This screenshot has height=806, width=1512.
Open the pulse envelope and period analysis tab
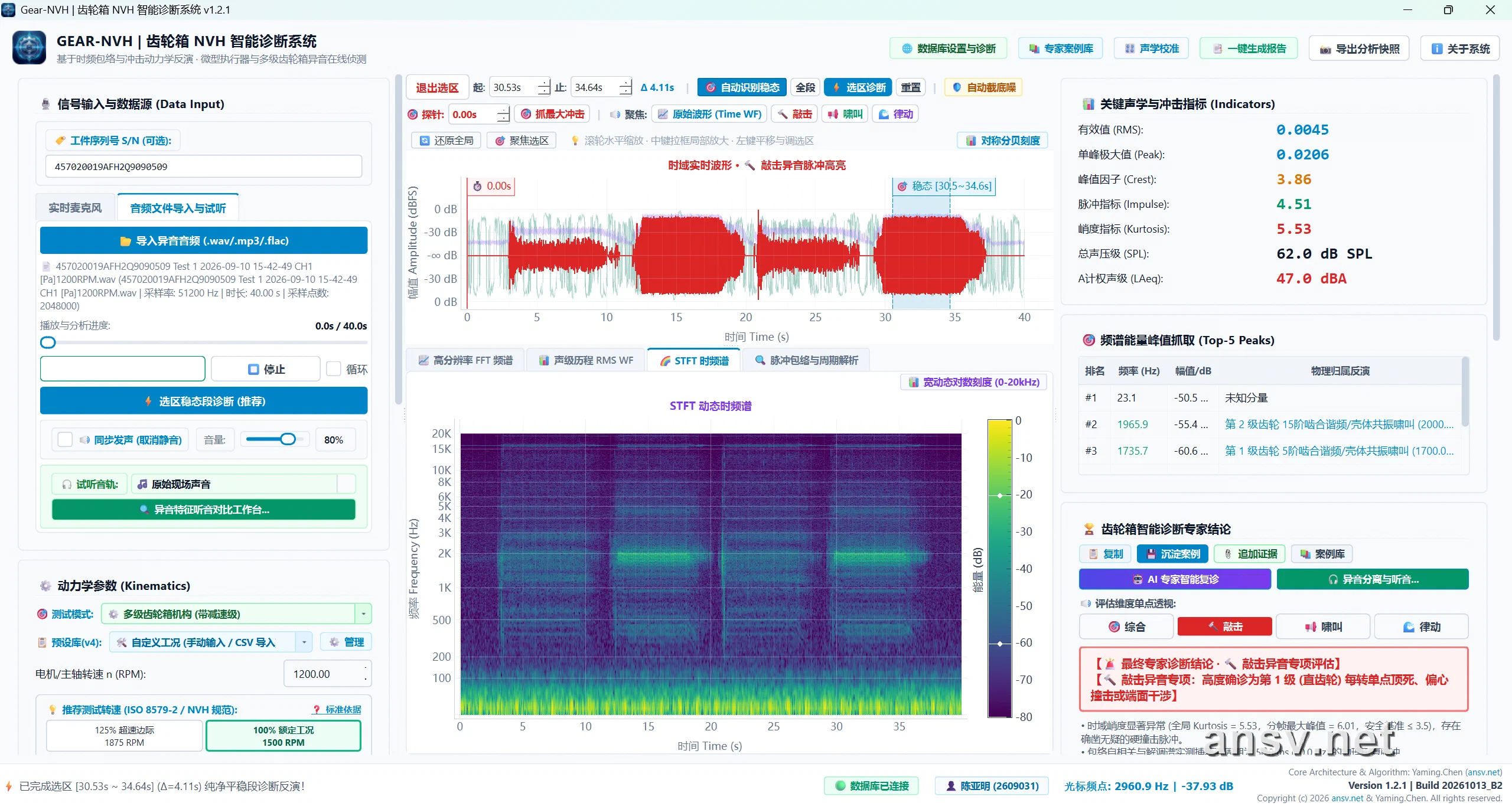click(806, 360)
